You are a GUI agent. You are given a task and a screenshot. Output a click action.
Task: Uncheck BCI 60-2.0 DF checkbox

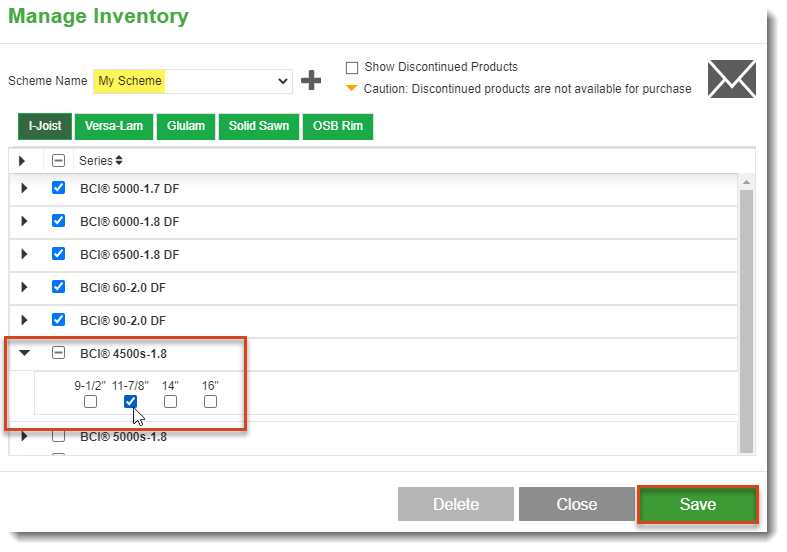click(x=58, y=287)
